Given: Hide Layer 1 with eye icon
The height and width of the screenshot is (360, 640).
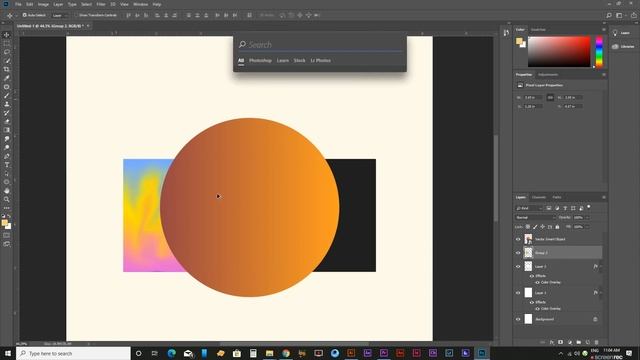Looking at the screenshot, I should [x=518, y=293].
